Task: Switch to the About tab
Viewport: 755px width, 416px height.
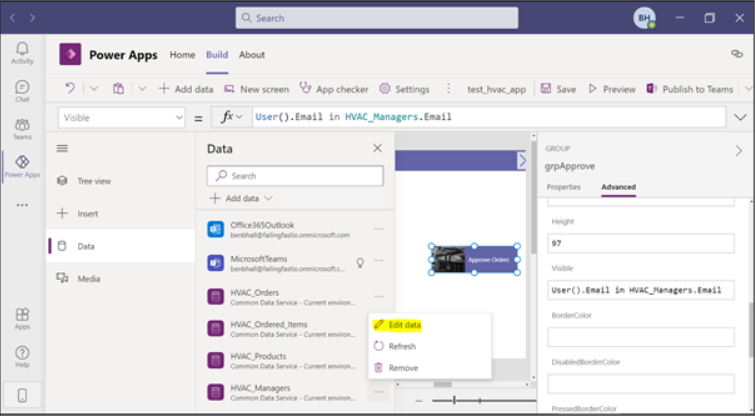Action: tap(252, 55)
